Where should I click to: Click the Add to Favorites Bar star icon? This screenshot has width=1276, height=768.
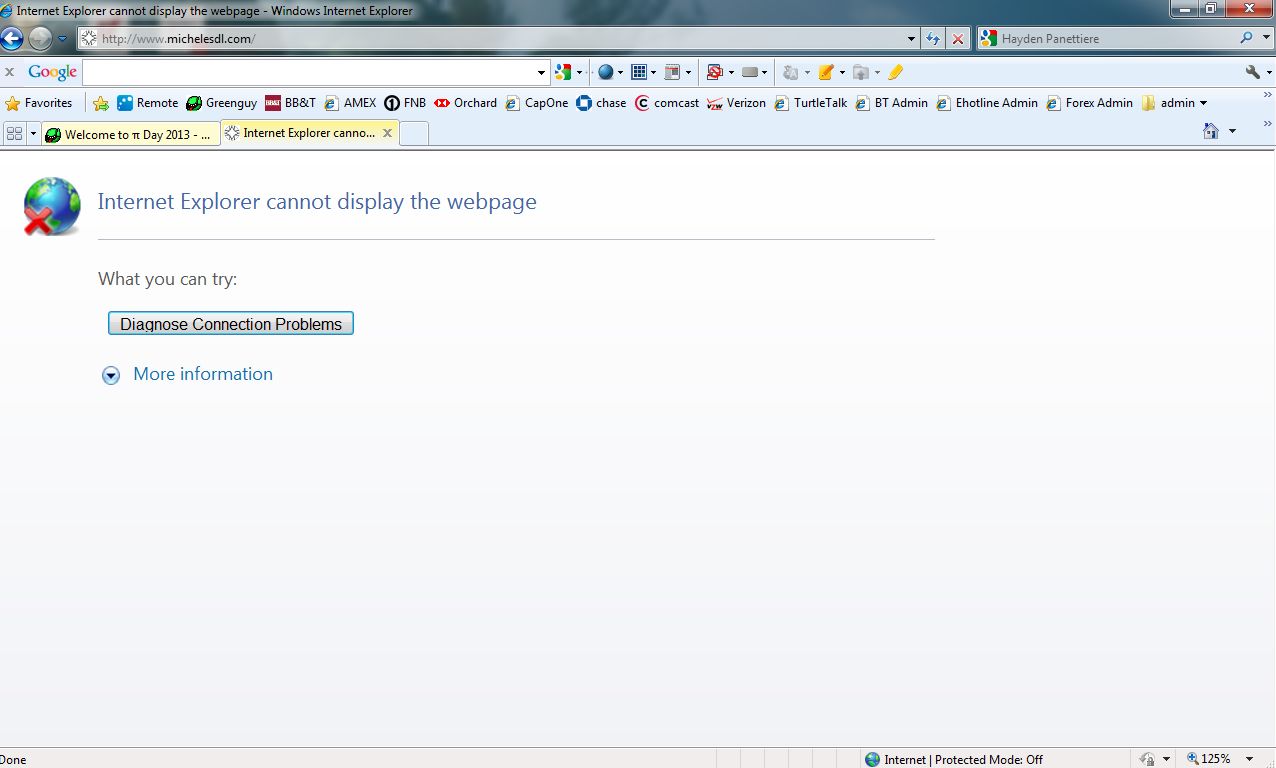101,103
